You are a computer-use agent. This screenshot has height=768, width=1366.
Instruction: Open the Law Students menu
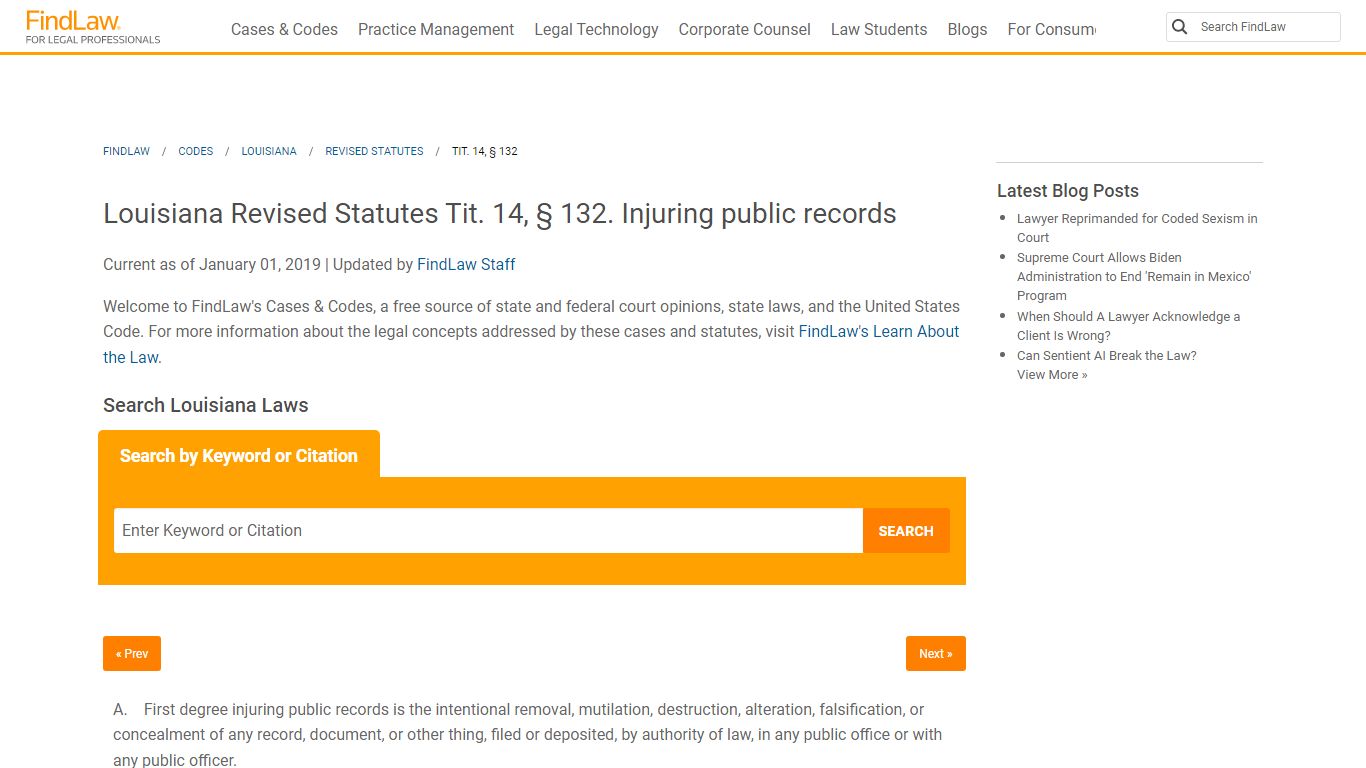pos(879,29)
